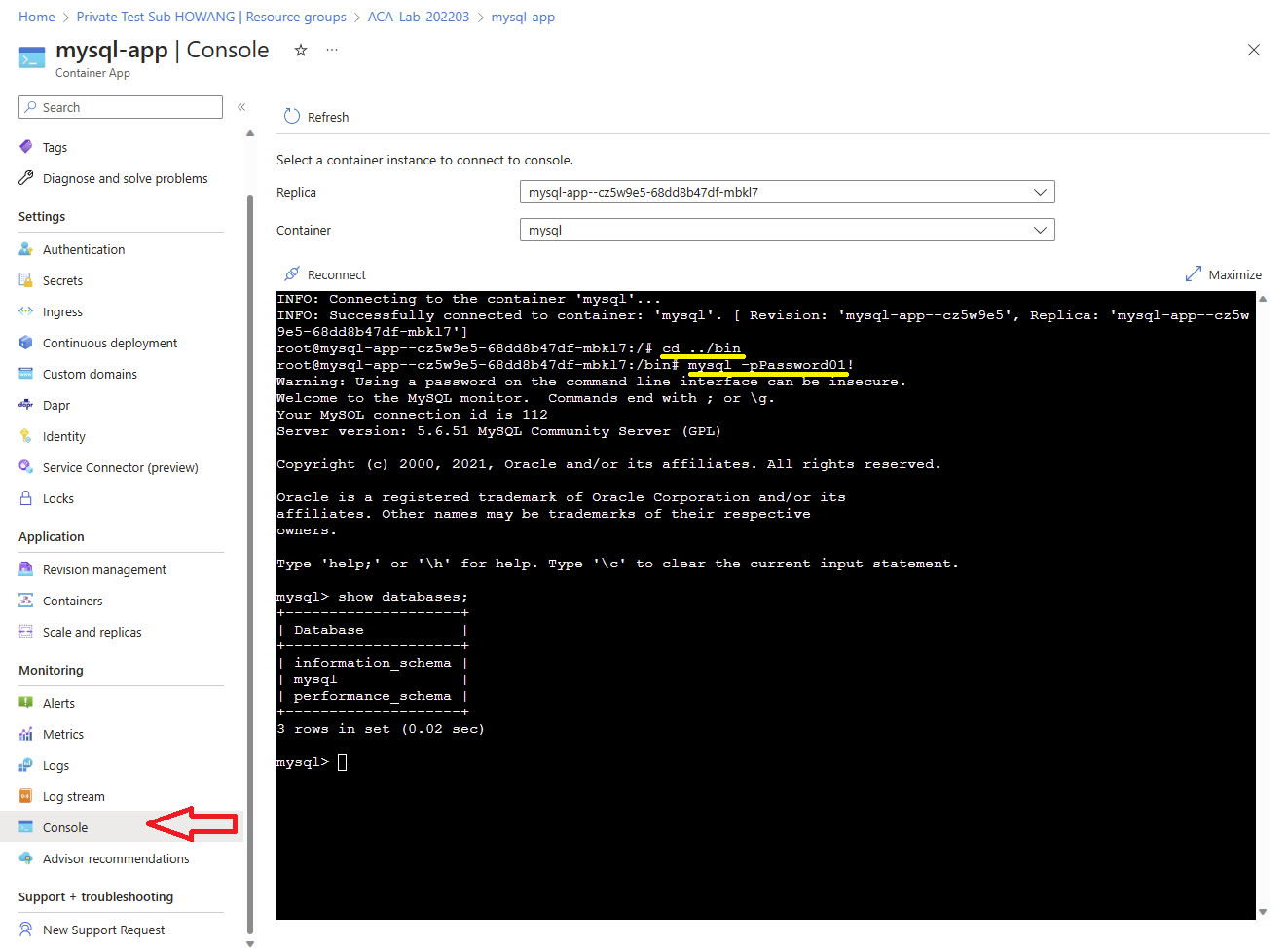Go to the Authentication settings page
This screenshot has width=1288, height=948.
click(x=84, y=250)
